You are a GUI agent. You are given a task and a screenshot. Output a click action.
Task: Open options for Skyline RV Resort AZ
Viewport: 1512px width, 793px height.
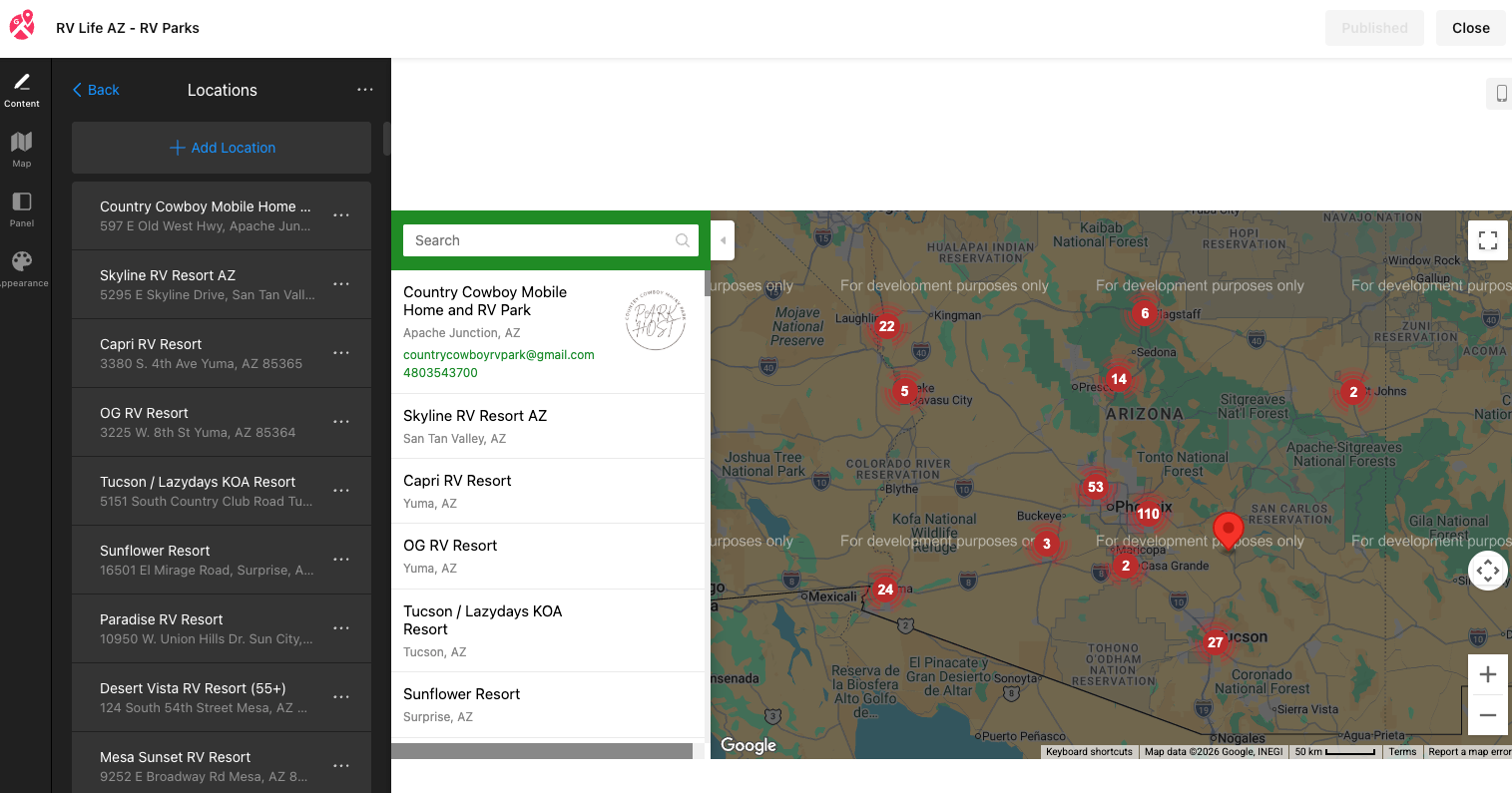(x=341, y=284)
